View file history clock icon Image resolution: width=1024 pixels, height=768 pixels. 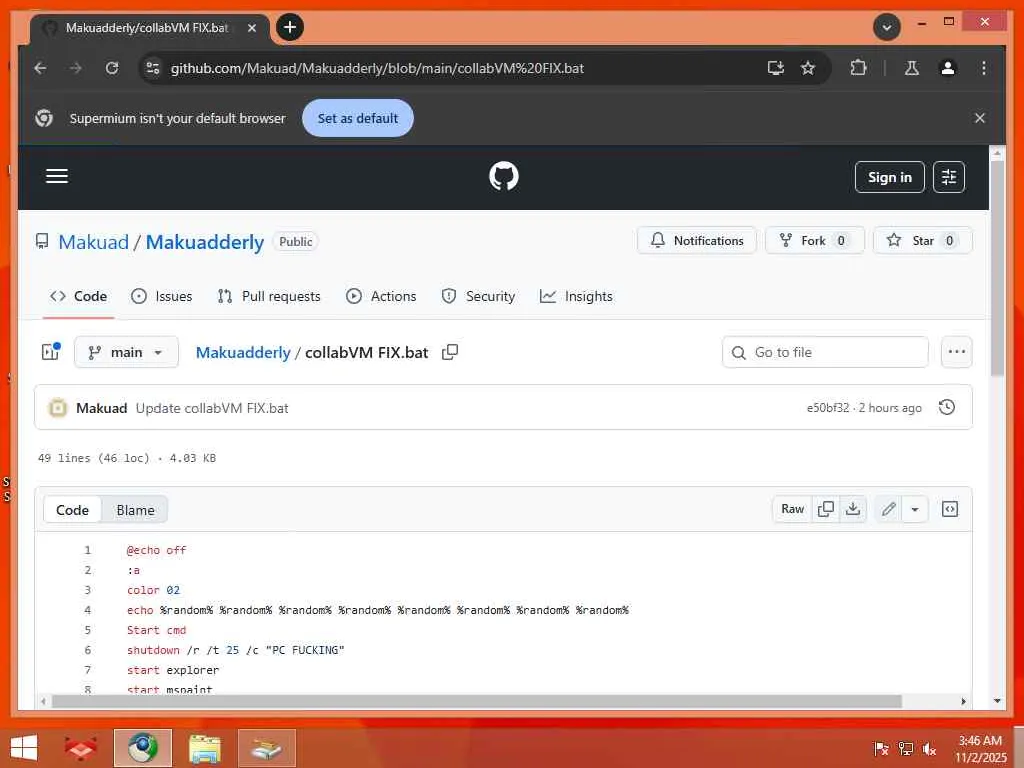[x=947, y=408]
